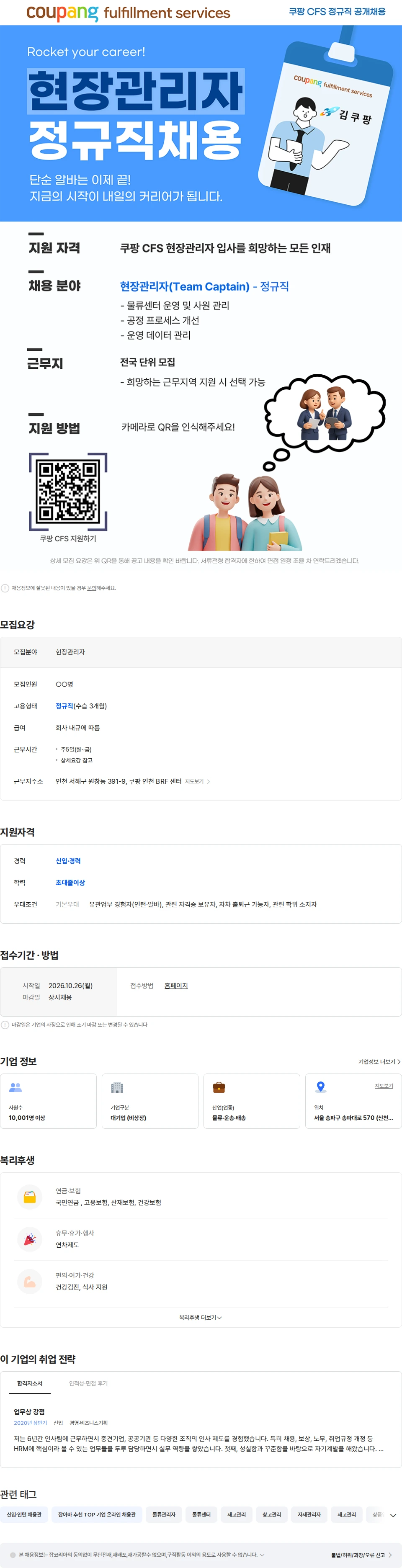
Task: Click the chevron after 근무지주소 지도보기
Action: click(208, 782)
